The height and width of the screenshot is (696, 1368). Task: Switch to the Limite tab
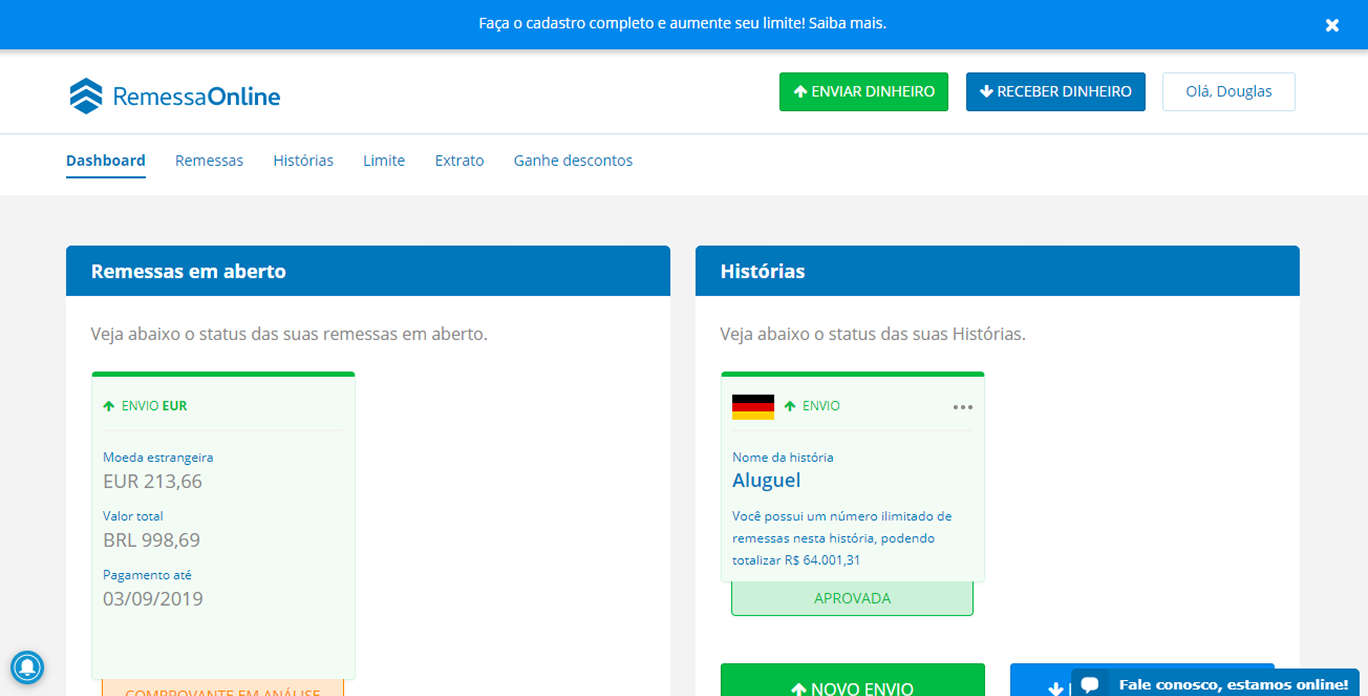(384, 160)
